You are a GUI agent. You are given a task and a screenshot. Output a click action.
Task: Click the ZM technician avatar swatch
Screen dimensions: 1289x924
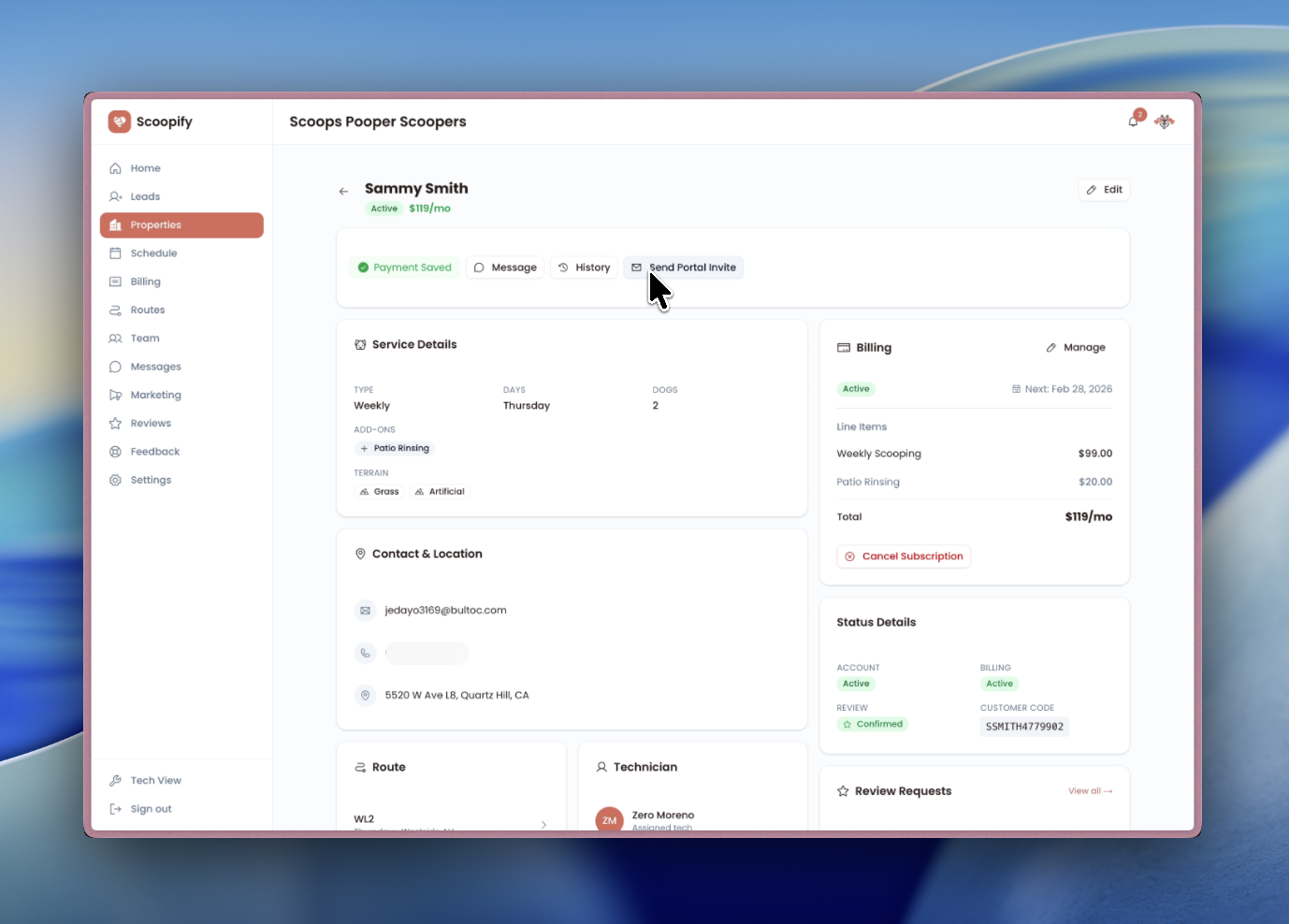[x=609, y=819]
